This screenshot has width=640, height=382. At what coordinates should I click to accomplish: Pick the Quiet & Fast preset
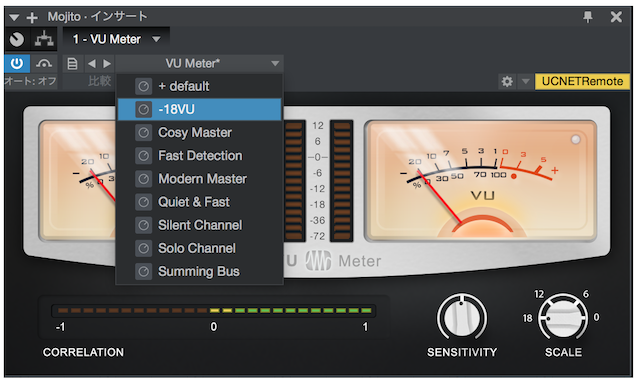pos(200,202)
